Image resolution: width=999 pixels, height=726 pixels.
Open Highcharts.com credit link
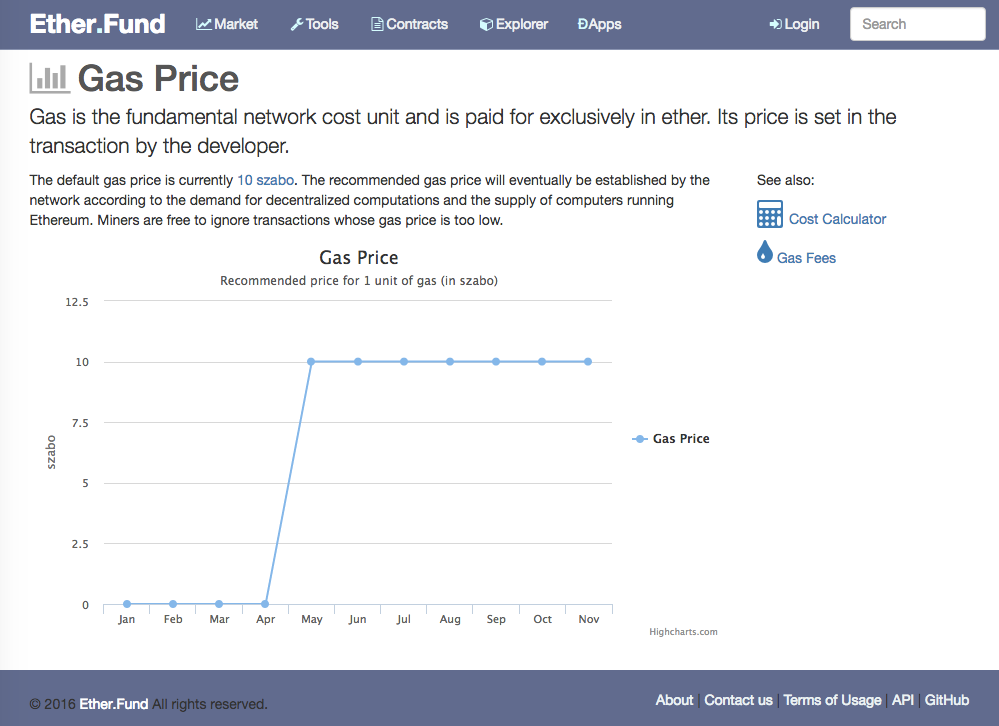click(x=683, y=632)
